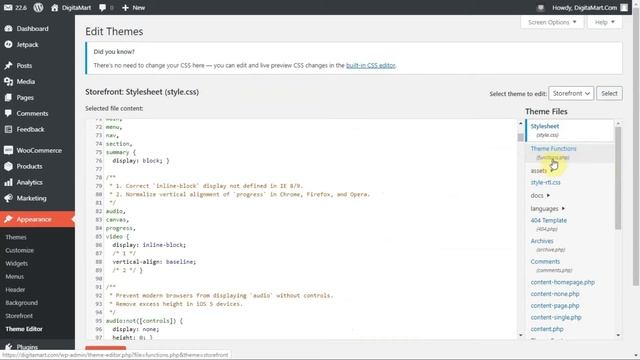Screen dimensions: 640x360
Task: Expand the Help tab
Action: click(x=604, y=22)
